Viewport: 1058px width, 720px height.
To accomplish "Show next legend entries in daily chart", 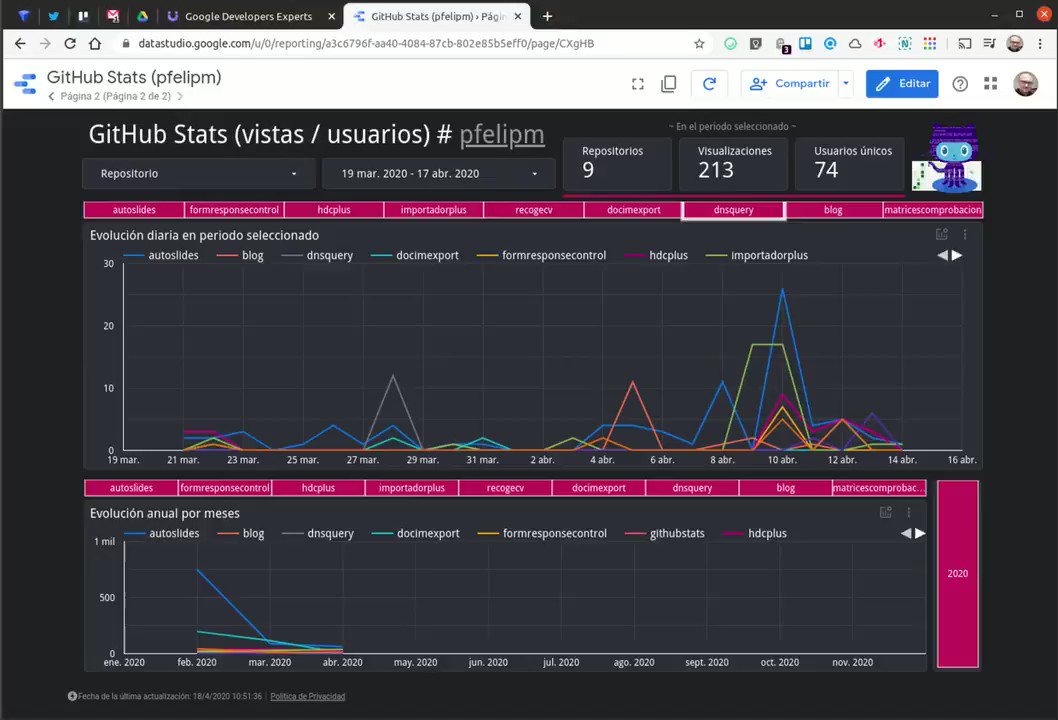I will click(x=957, y=255).
